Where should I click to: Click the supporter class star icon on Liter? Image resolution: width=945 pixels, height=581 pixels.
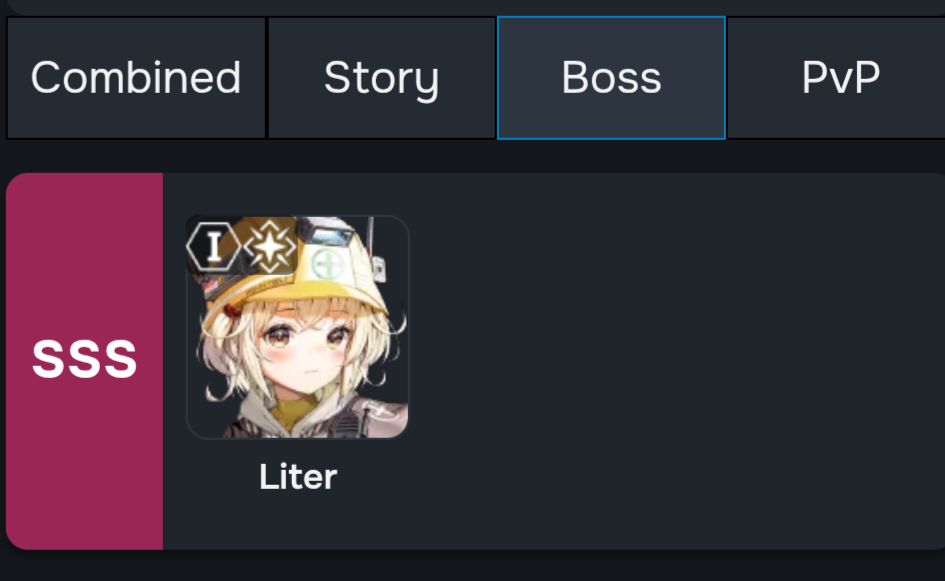269,247
